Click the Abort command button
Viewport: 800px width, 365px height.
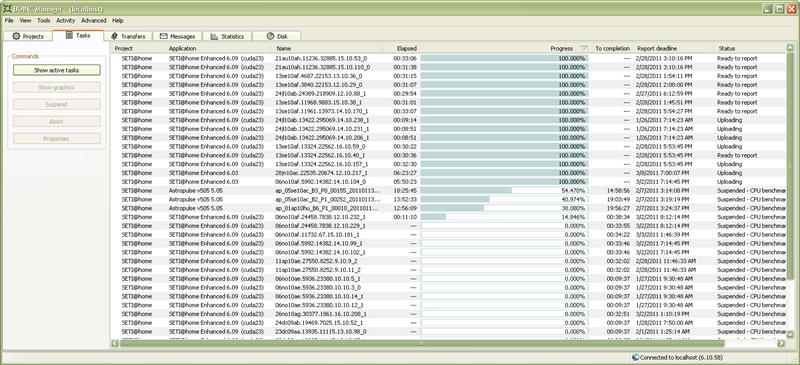click(x=57, y=121)
